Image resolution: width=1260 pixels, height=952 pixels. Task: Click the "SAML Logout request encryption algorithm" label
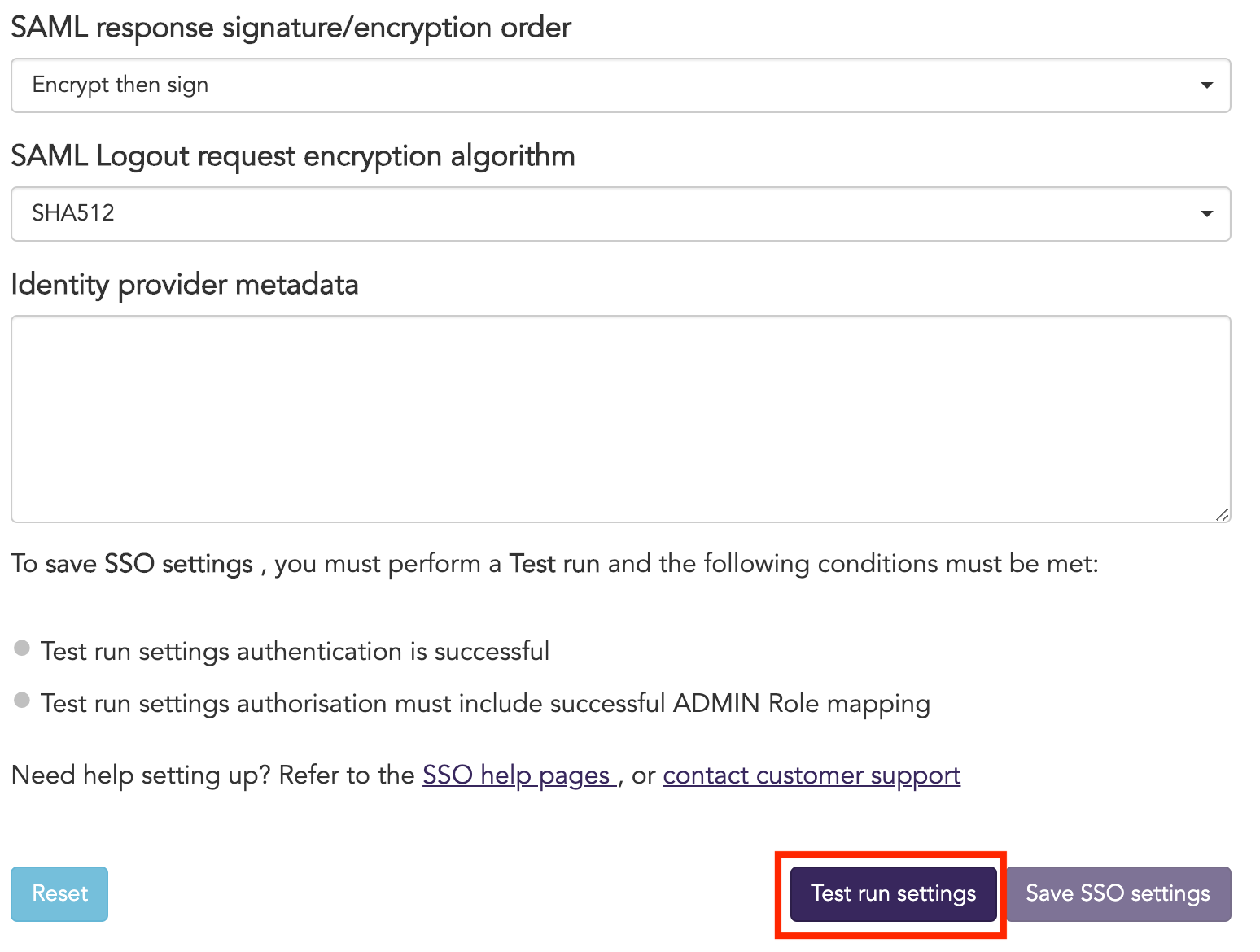(293, 155)
